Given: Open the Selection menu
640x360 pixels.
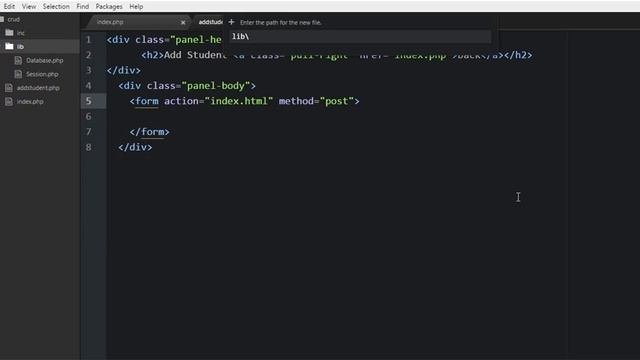Looking at the screenshot, I should point(56,7).
